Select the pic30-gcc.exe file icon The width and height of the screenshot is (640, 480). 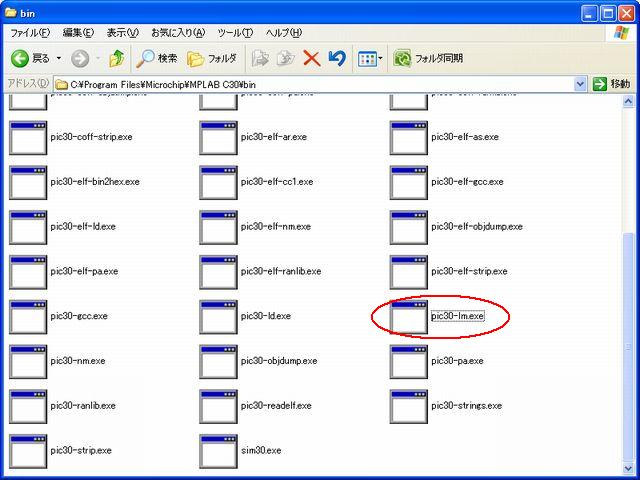(x=28, y=317)
